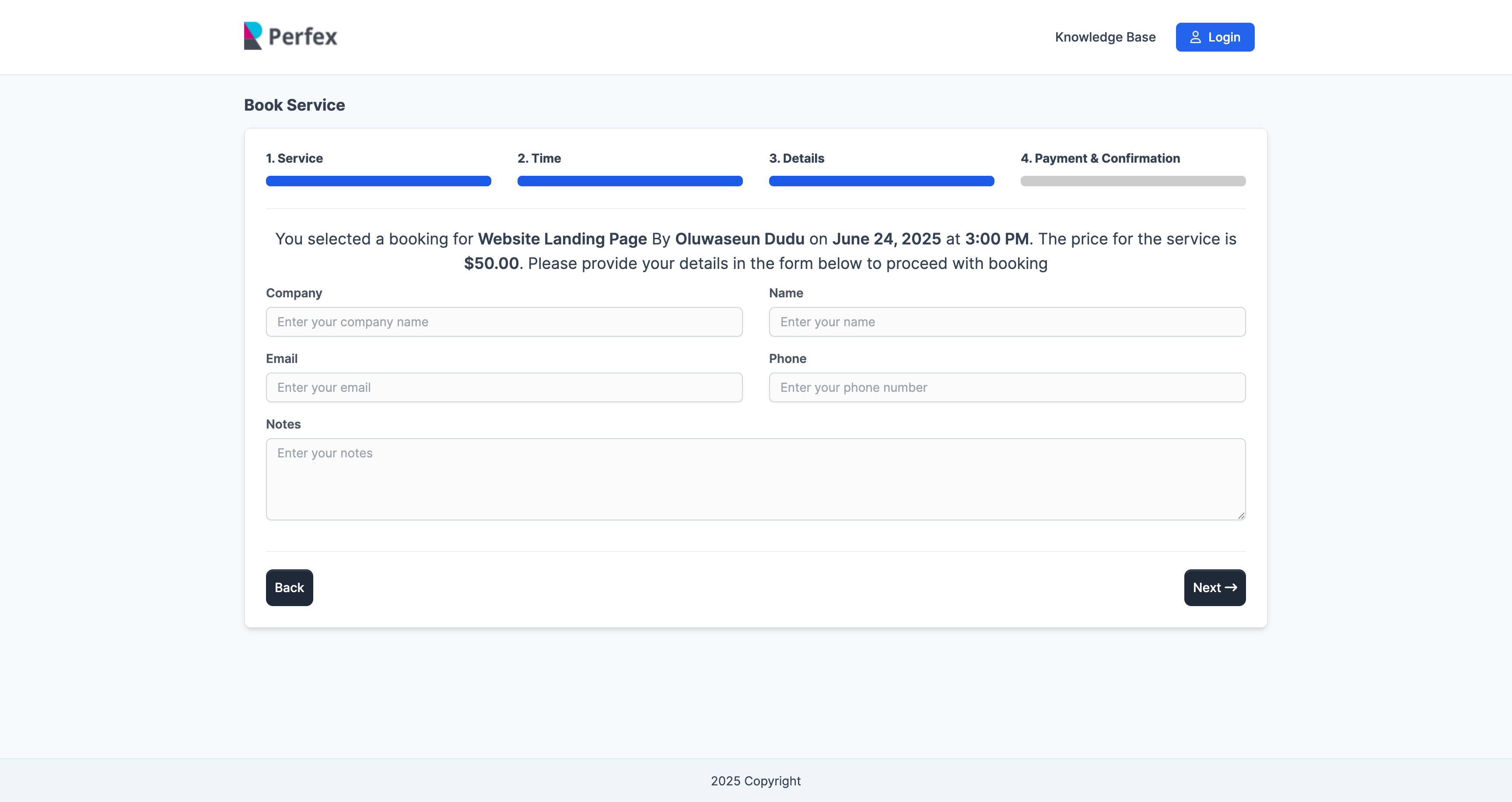1512x802 pixels.
Task: Select the '3. Details' step header
Action: point(796,158)
